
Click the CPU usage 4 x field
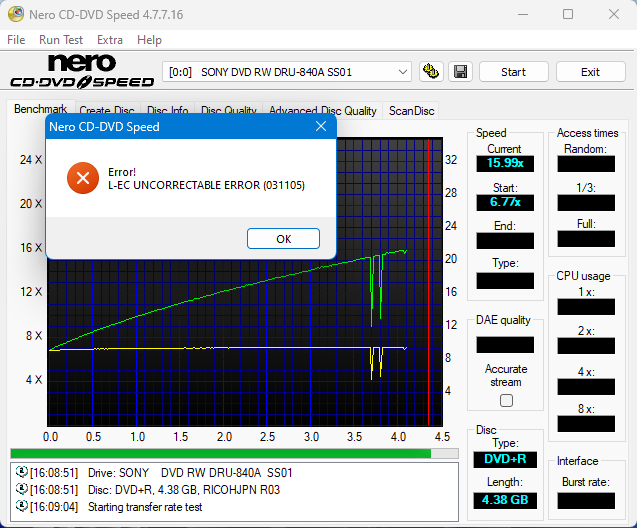click(586, 387)
